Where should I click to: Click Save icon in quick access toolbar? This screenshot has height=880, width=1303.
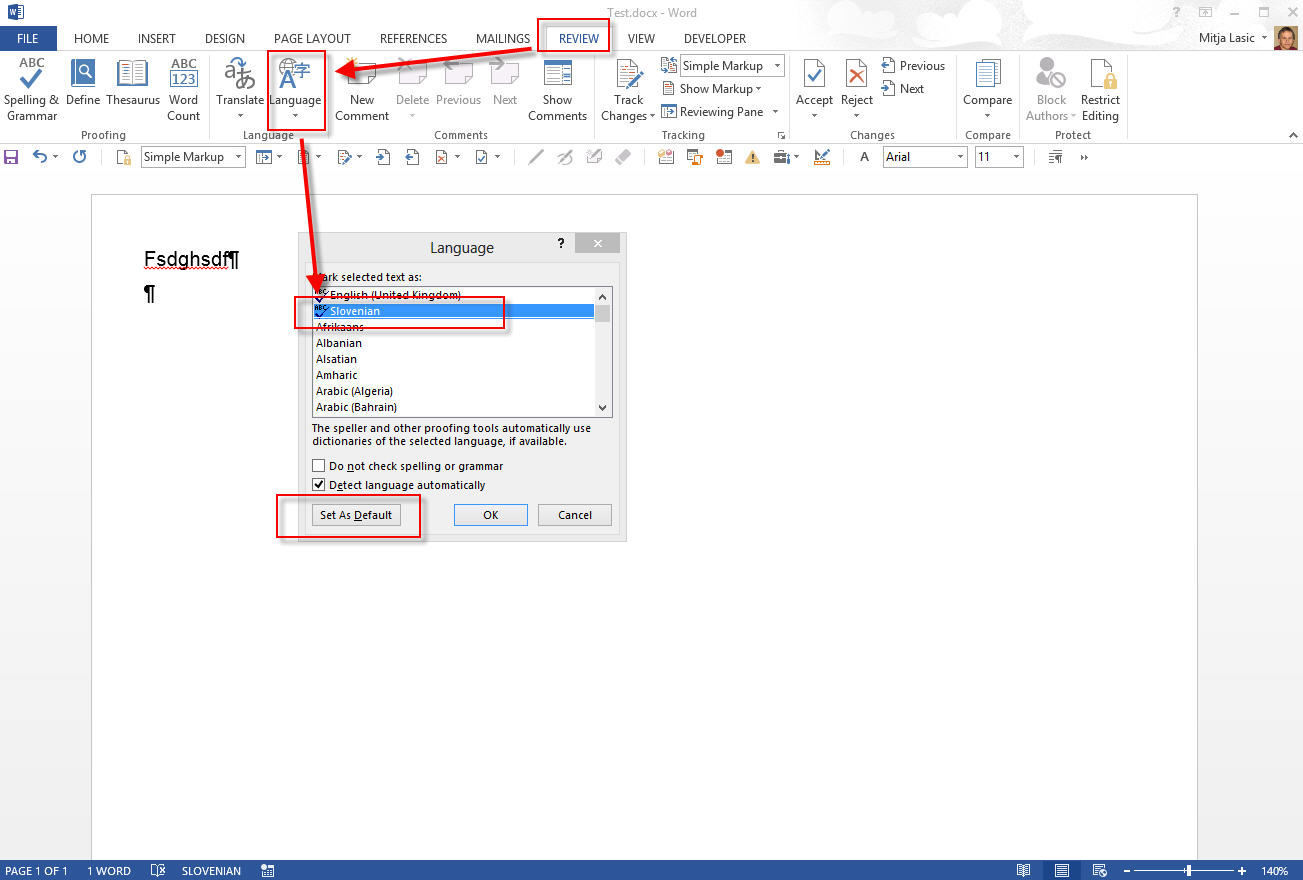pos(12,157)
